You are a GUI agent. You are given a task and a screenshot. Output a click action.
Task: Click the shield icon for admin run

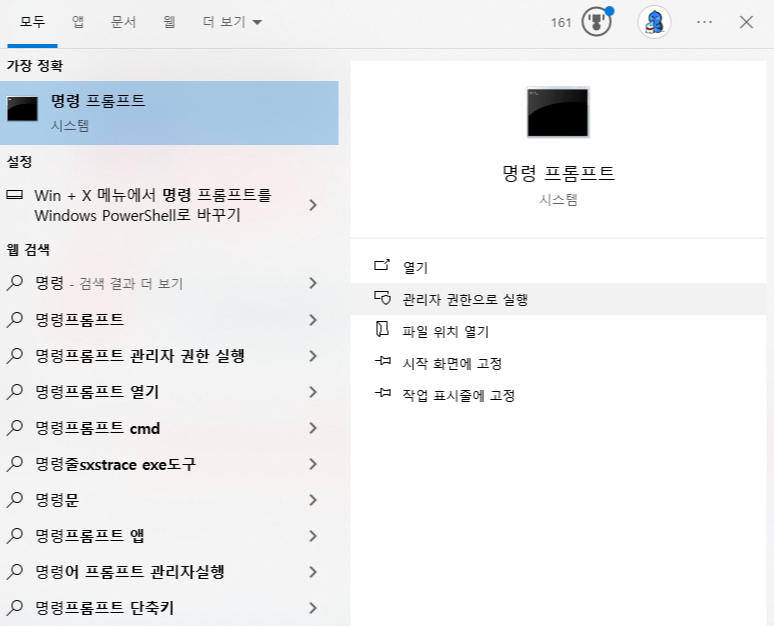click(x=382, y=298)
